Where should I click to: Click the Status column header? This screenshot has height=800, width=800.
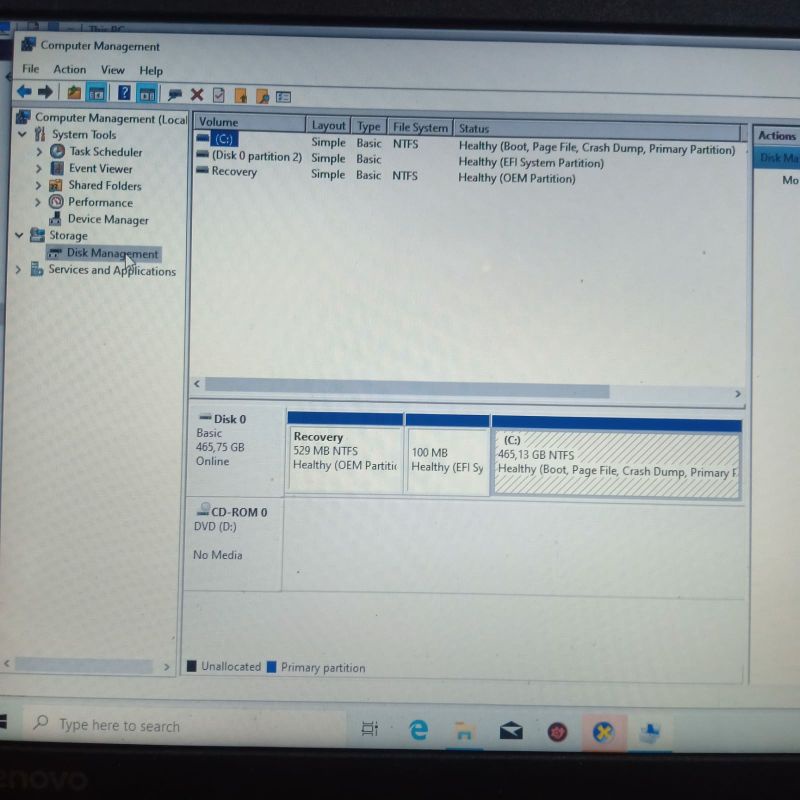coord(474,128)
